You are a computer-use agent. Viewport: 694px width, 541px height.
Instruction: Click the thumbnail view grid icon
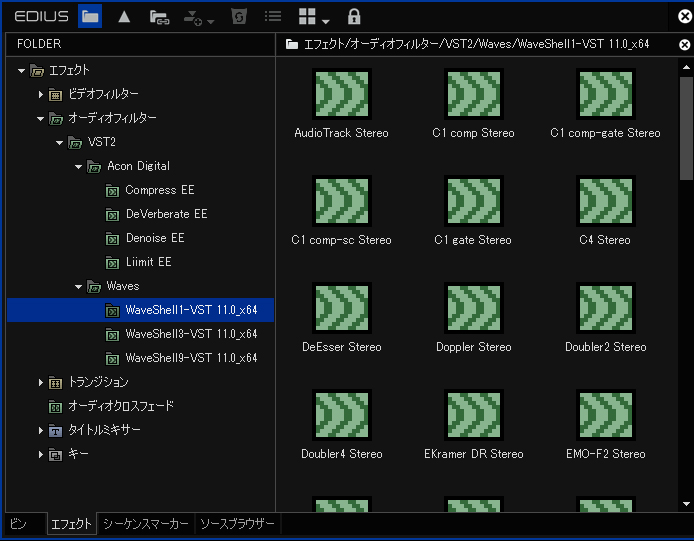click(x=307, y=16)
